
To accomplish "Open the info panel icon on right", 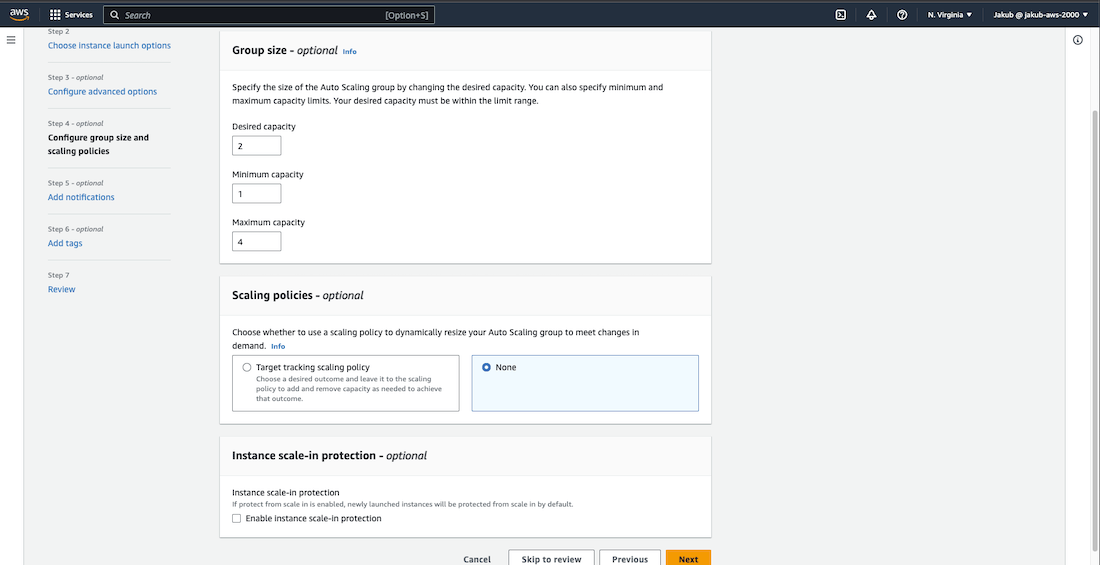I will [x=1078, y=40].
